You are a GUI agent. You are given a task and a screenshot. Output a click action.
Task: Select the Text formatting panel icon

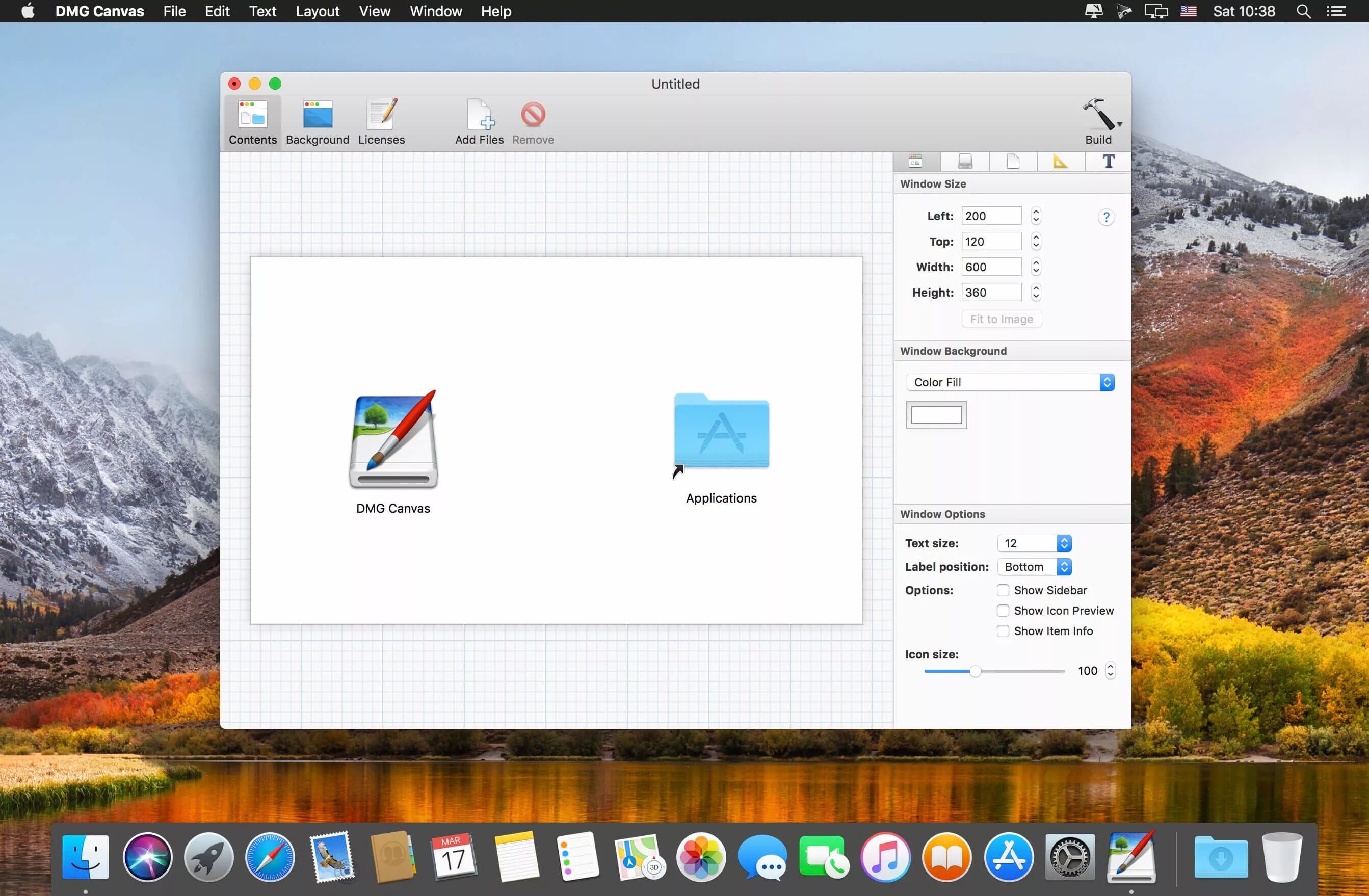pyautogui.click(x=1108, y=161)
